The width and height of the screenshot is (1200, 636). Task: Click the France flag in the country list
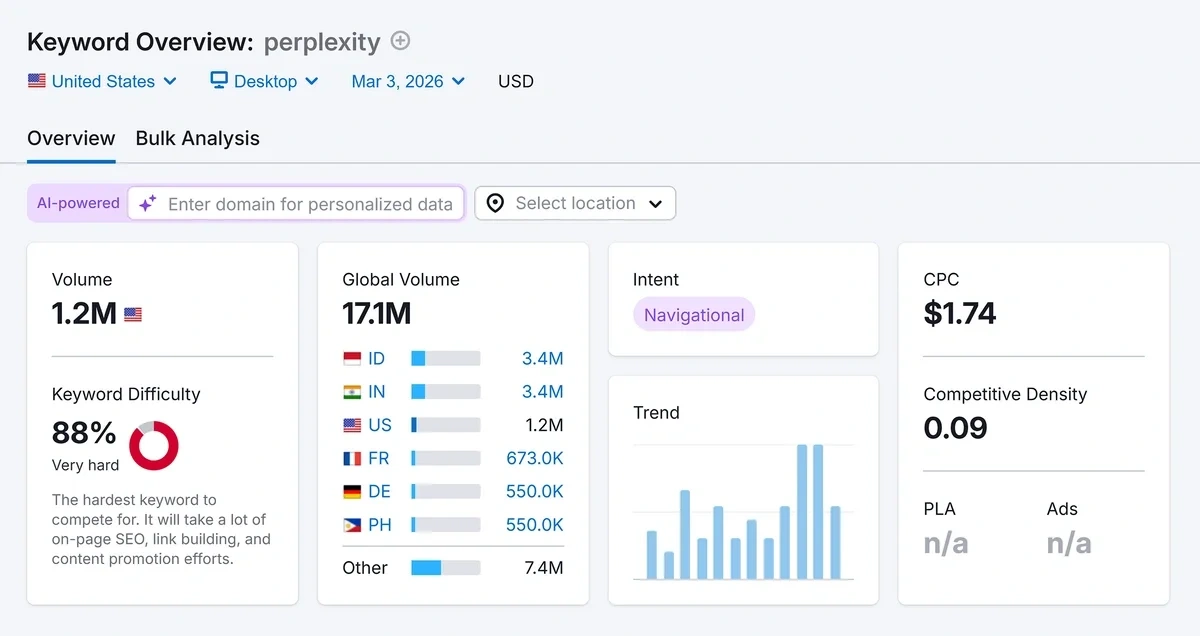351,458
